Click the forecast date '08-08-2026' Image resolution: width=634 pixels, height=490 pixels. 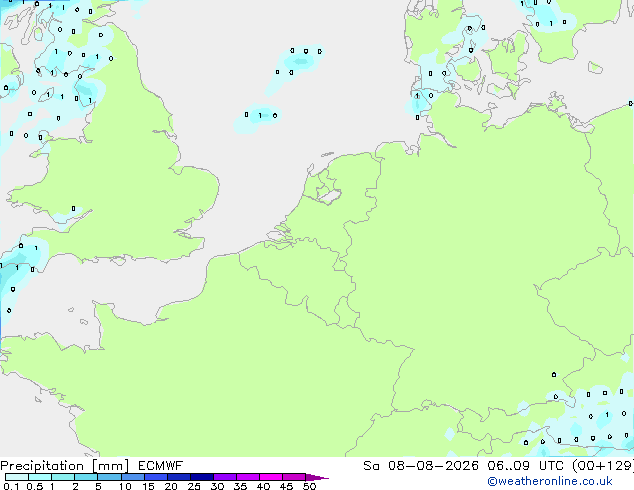[x=433, y=466]
